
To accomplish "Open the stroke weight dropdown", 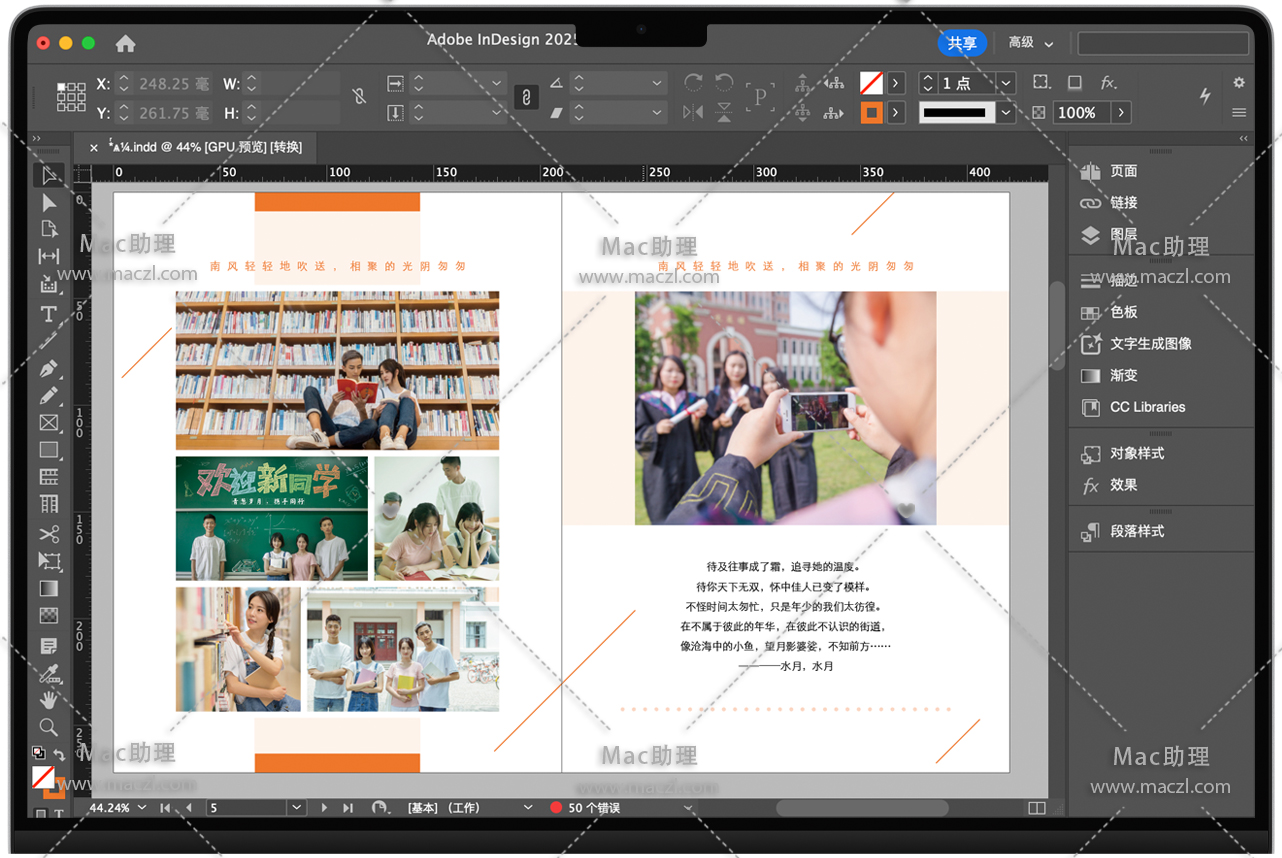I will pyautogui.click(x=1006, y=83).
